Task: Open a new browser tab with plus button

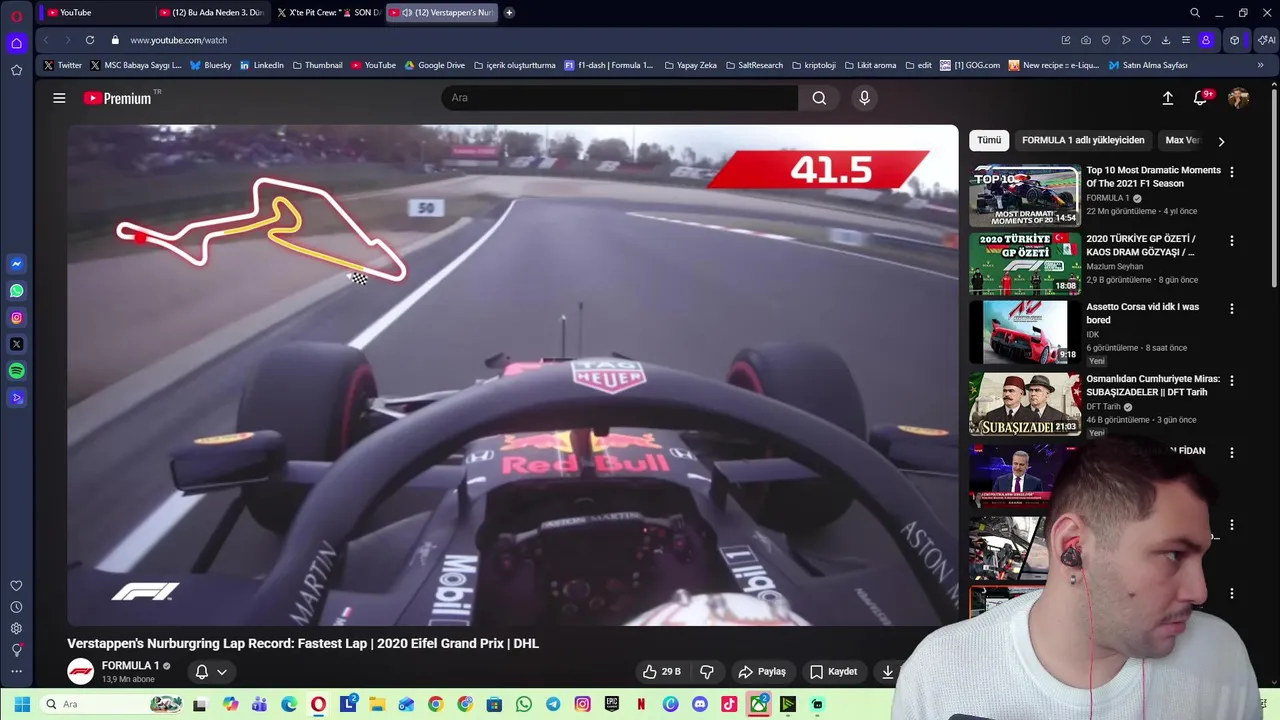Action: [x=509, y=13]
